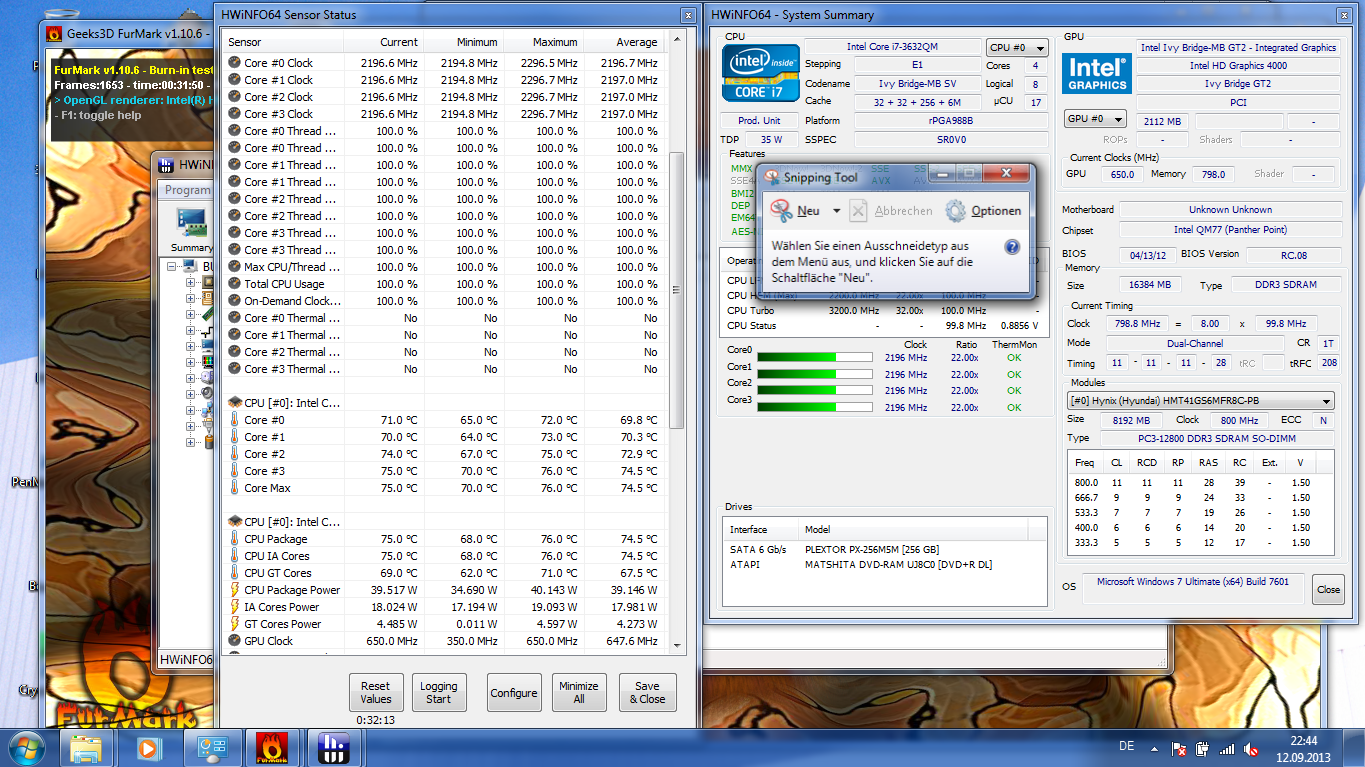Select the Total CPU Usage sensor row
Image resolution: width=1365 pixels, height=767 pixels.
(444, 284)
